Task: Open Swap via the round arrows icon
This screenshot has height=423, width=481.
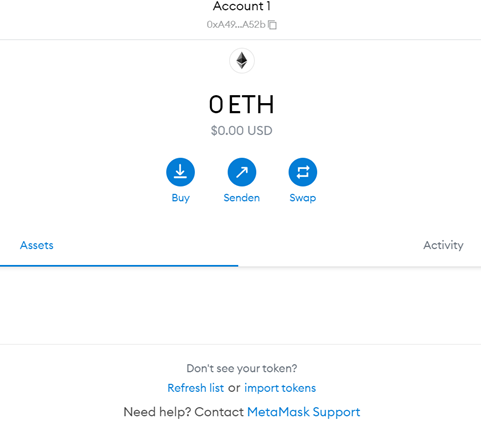Action: point(303,172)
